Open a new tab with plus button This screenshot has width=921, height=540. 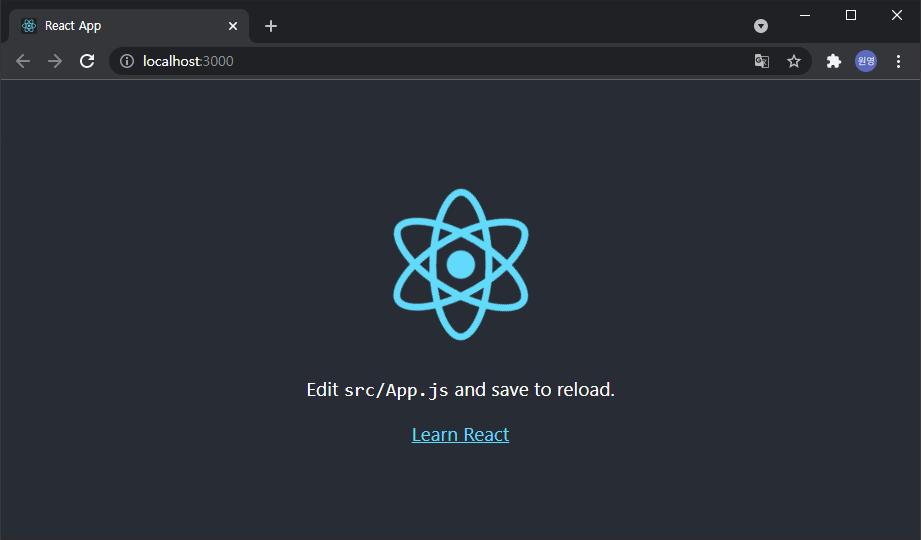(x=271, y=26)
